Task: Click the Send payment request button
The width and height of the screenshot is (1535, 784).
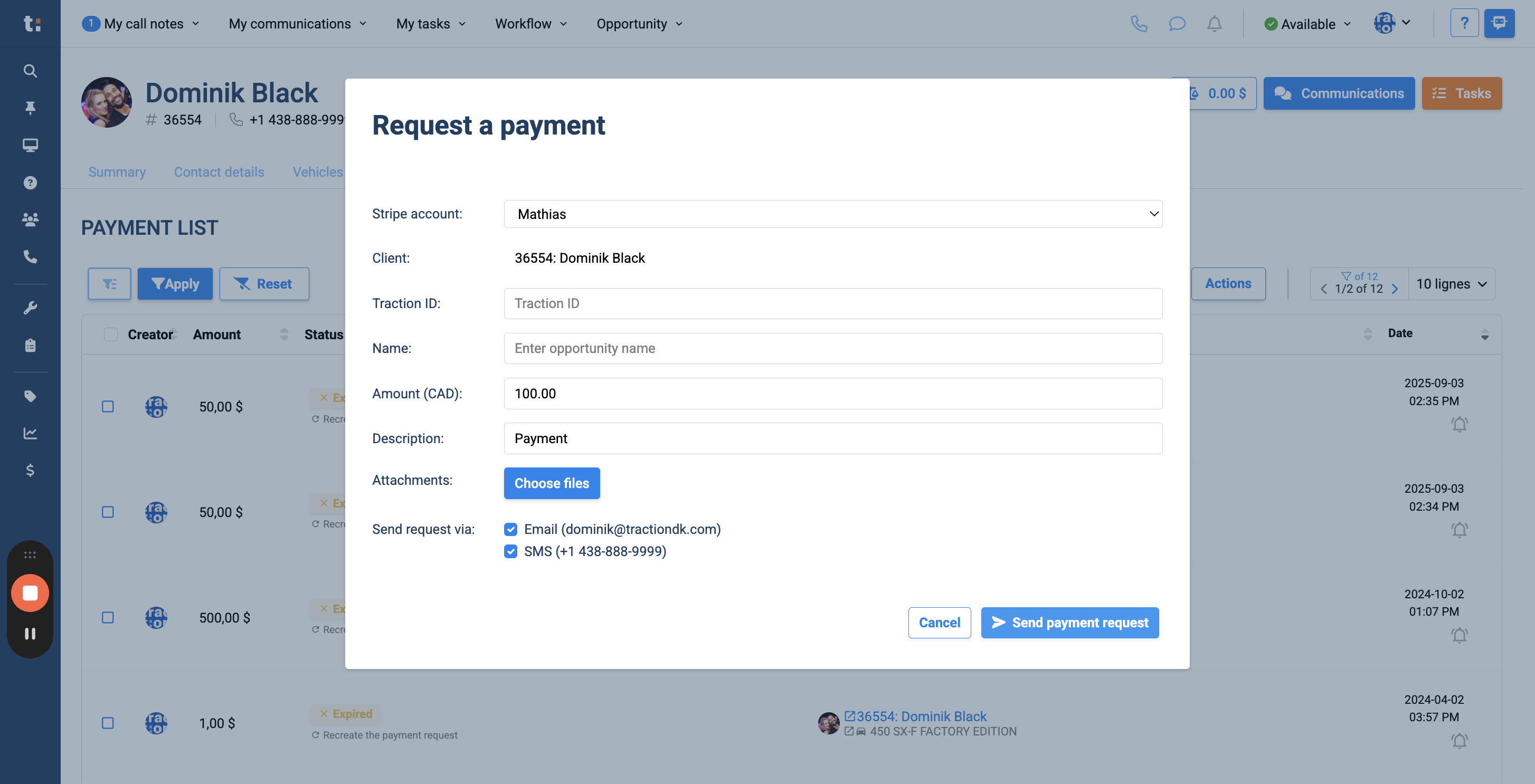Action: click(x=1069, y=622)
